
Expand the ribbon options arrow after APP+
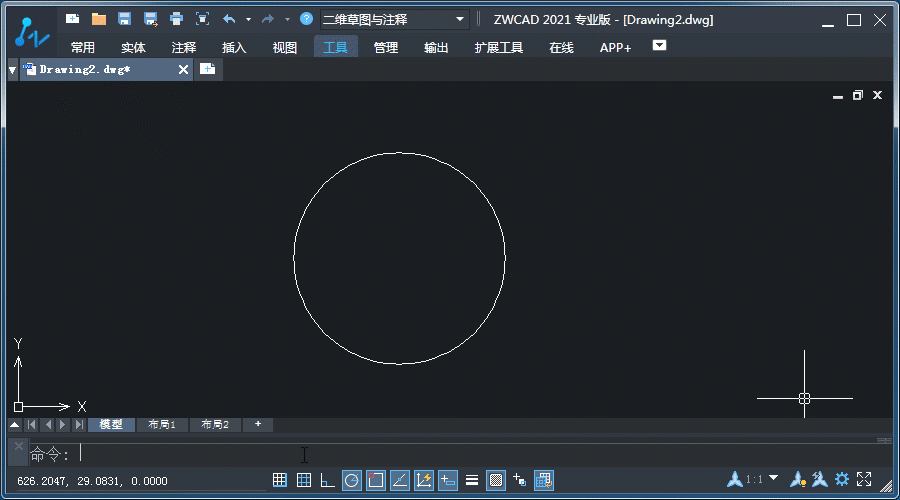pyautogui.click(x=659, y=46)
